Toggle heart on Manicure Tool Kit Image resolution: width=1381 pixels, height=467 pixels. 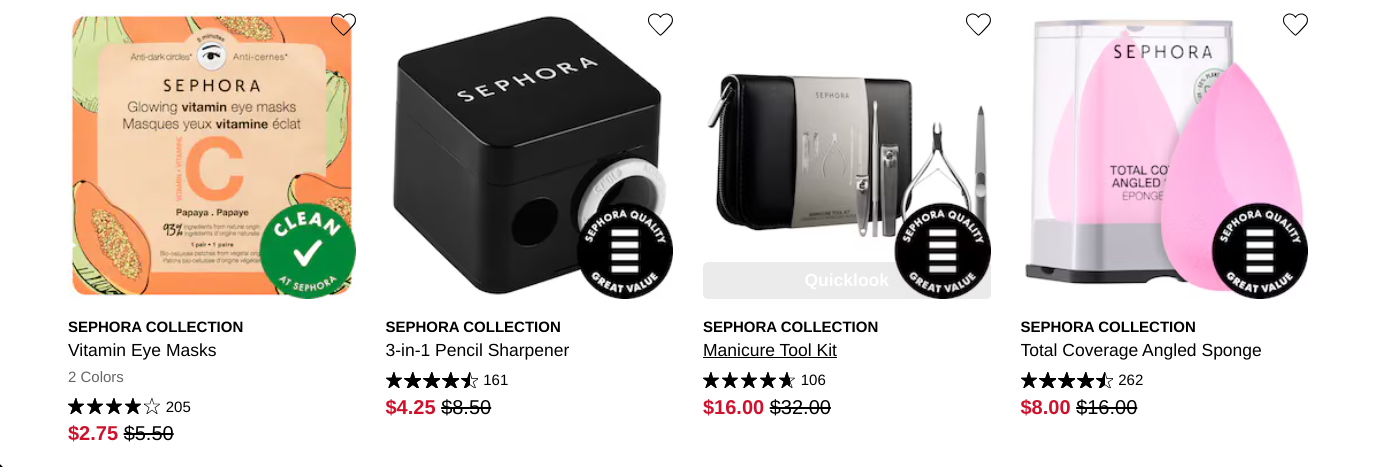tap(978, 24)
